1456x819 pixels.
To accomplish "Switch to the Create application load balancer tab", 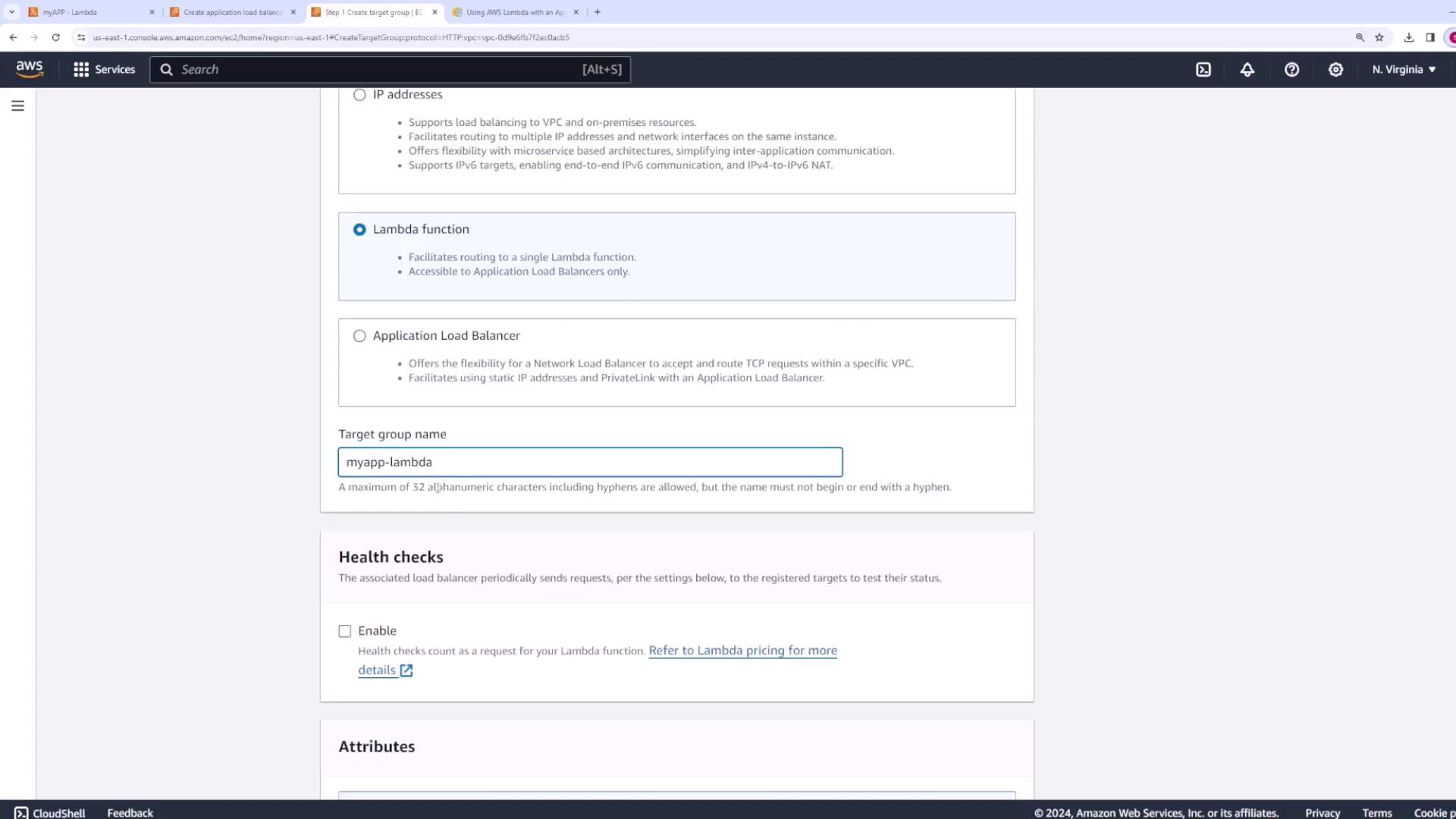I will click(x=227, y=12).
